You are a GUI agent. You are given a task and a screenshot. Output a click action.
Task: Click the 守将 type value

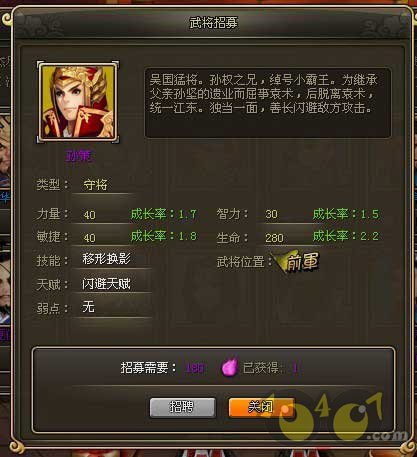click(95, 185)
